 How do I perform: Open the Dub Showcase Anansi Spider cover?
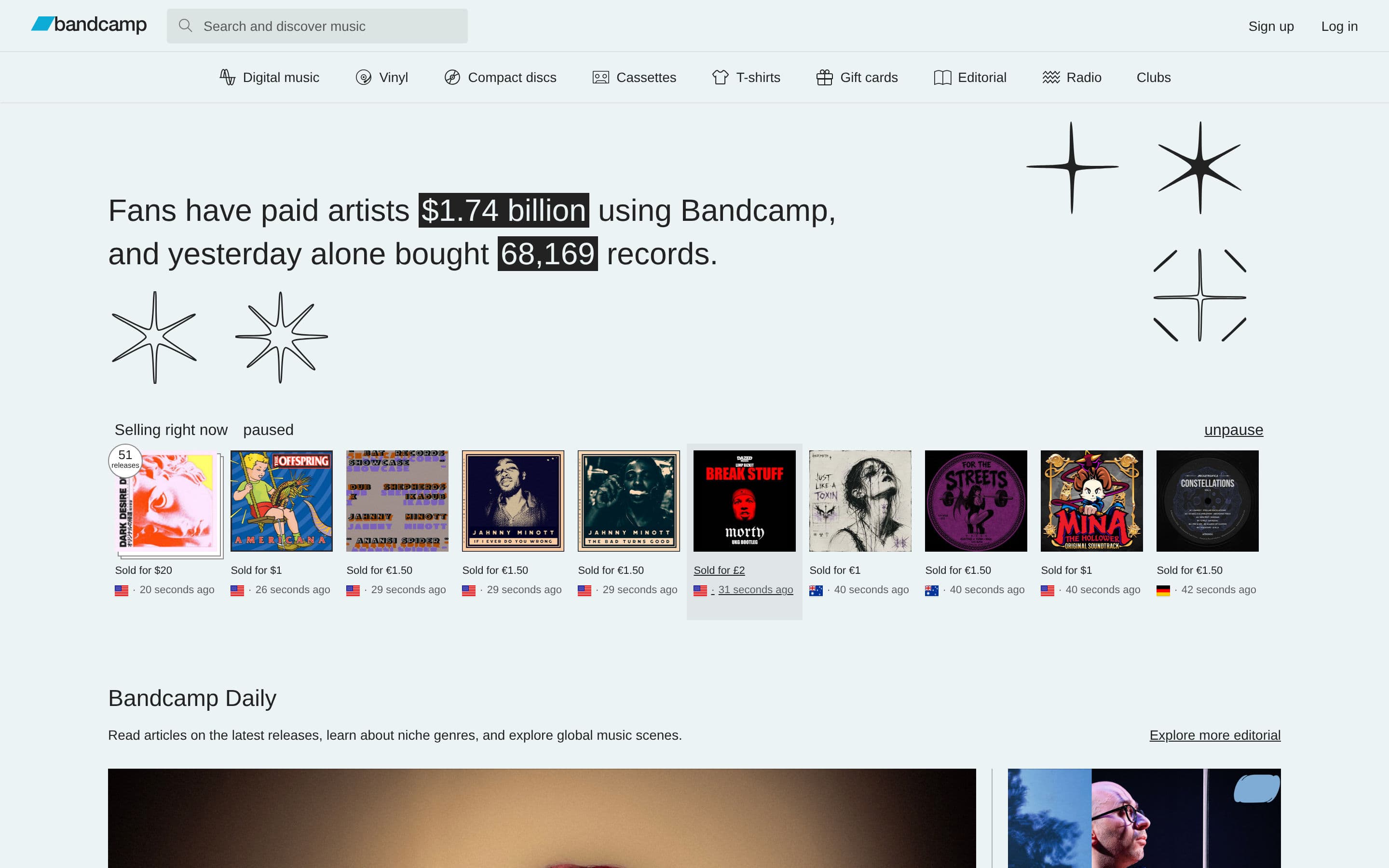pos(397,501)
